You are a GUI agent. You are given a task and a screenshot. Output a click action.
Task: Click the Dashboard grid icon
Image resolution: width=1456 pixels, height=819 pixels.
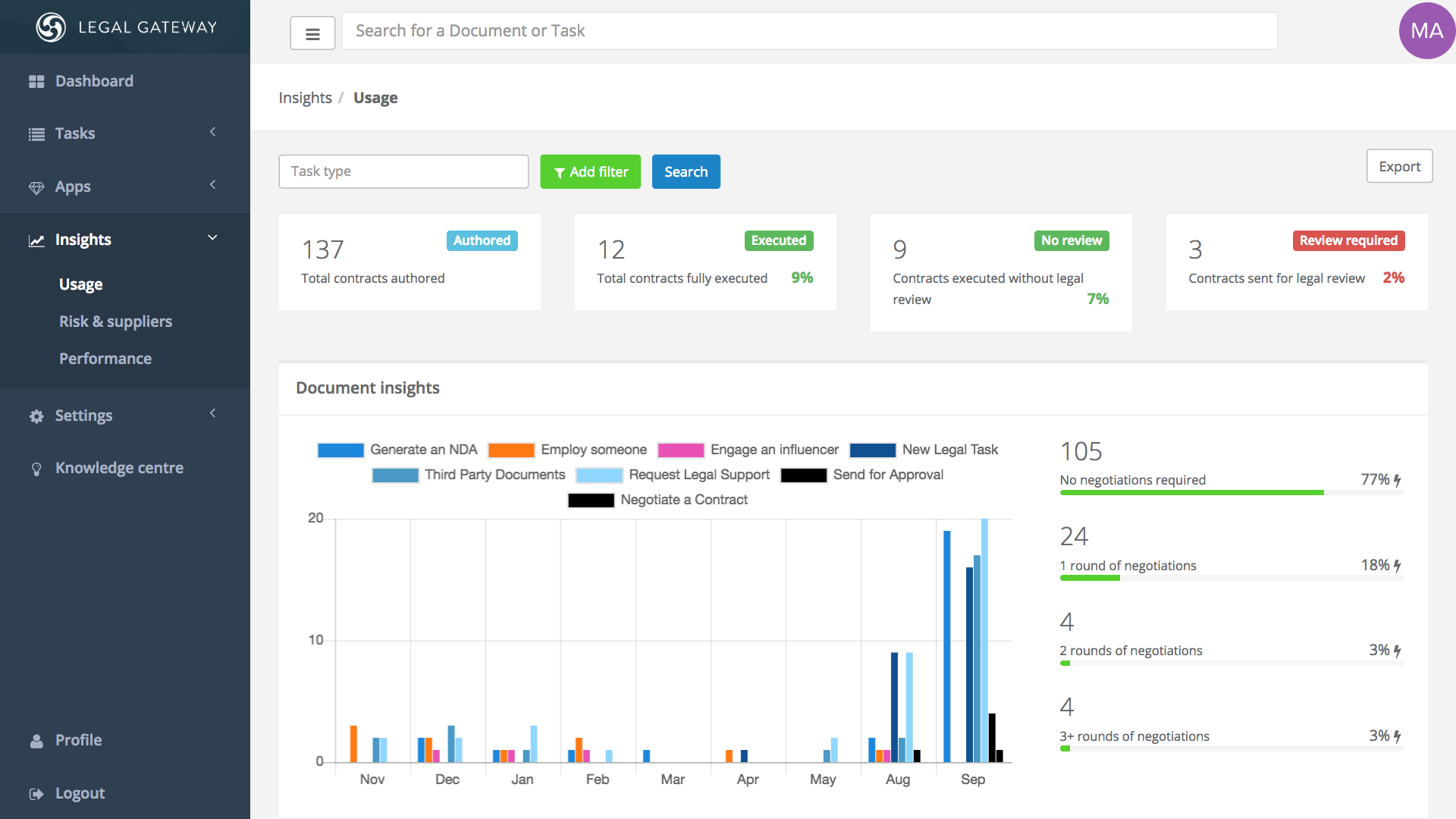point(36,81)
